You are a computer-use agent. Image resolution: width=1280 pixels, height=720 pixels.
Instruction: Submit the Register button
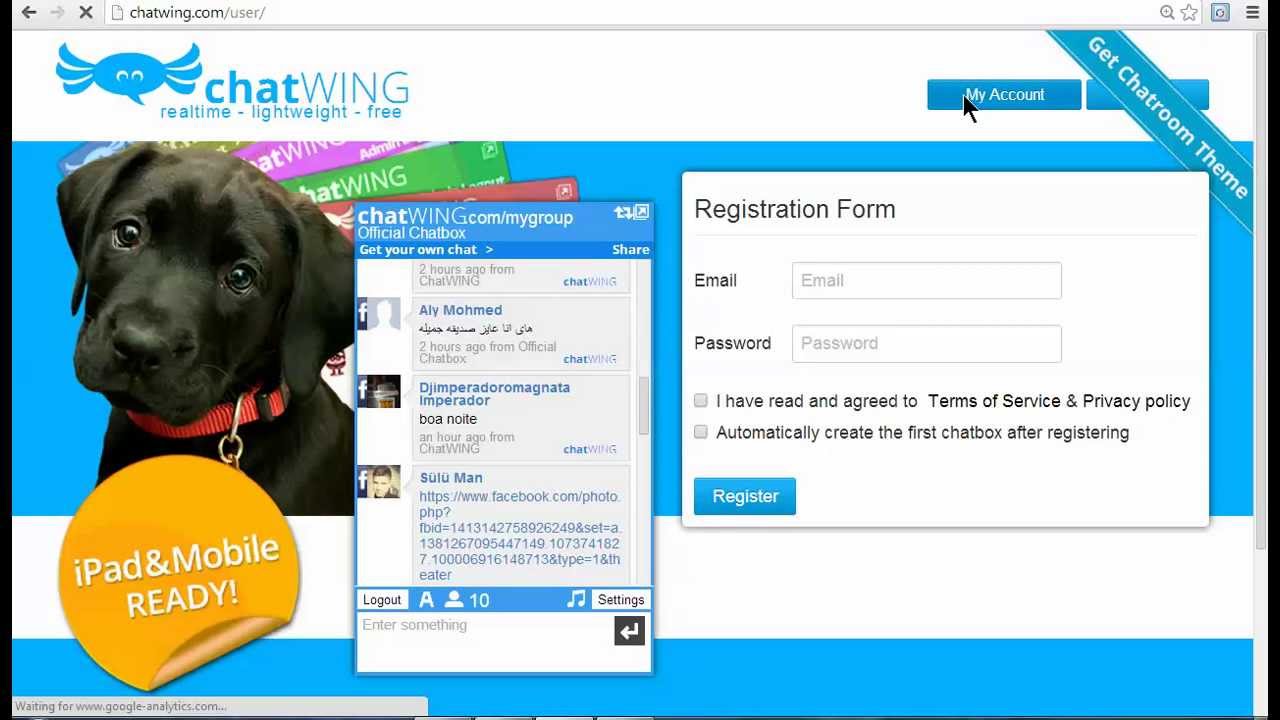[745, 496]
